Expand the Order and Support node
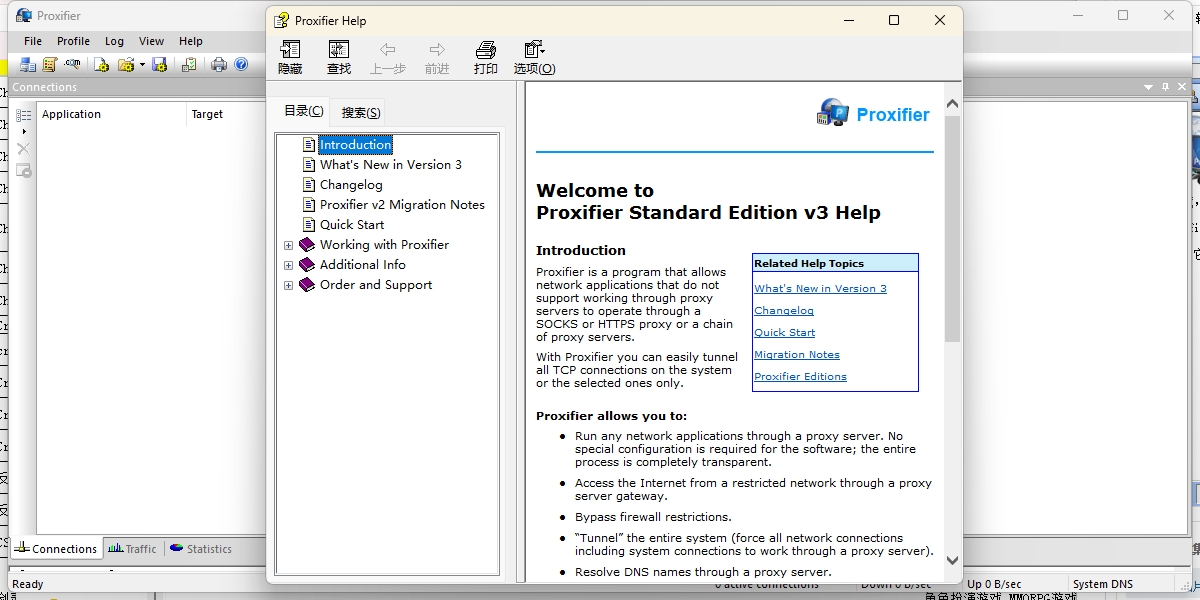 click(x=288, y=285)
